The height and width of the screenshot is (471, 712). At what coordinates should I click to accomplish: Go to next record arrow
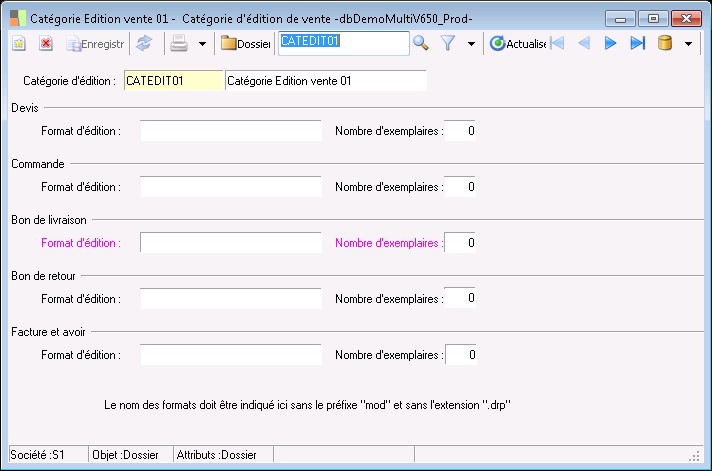point(611,44)
